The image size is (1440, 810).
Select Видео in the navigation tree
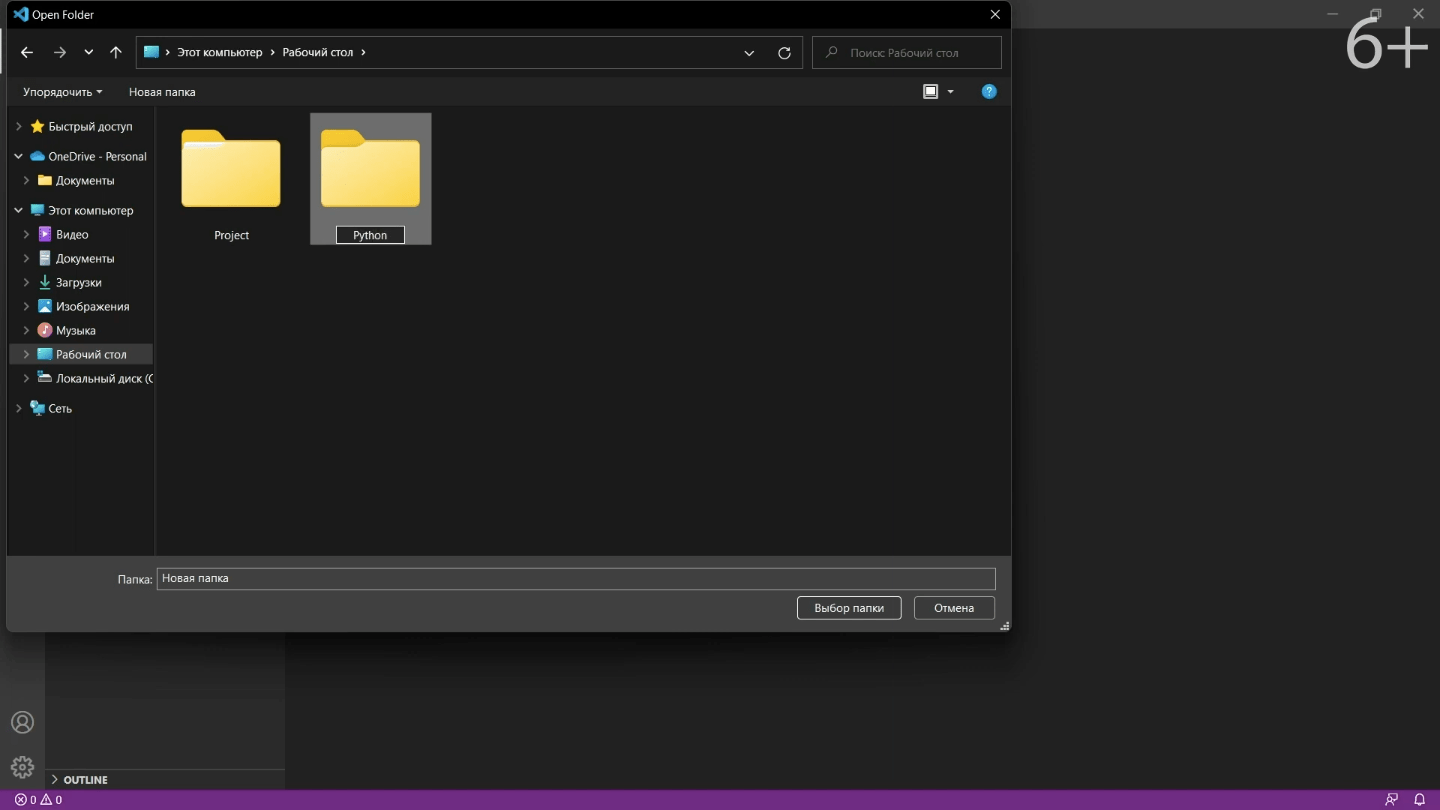click(x=72, y=235)
